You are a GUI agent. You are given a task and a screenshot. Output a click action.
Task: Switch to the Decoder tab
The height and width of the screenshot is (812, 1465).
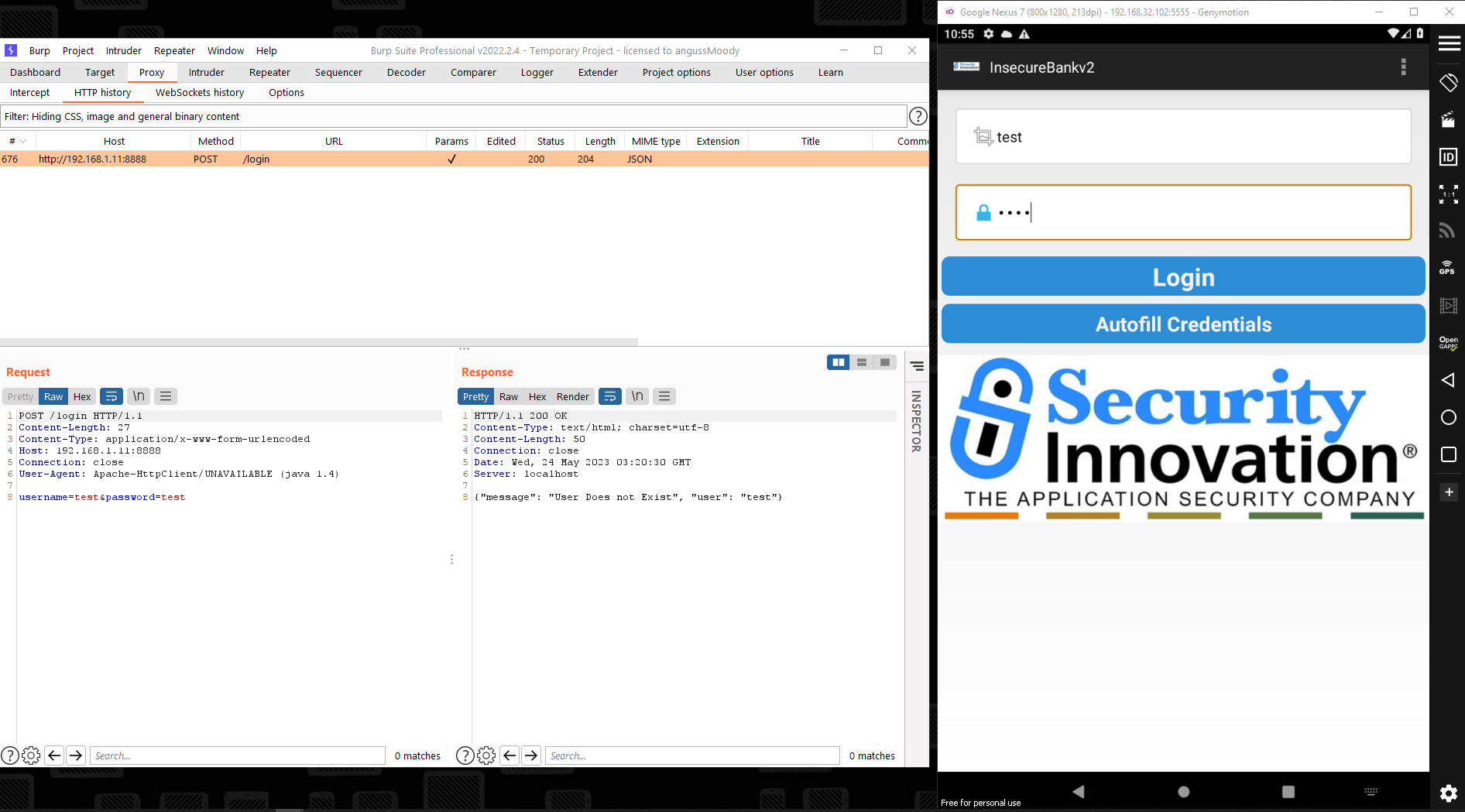pyautogui.click(x=407, y=72)
